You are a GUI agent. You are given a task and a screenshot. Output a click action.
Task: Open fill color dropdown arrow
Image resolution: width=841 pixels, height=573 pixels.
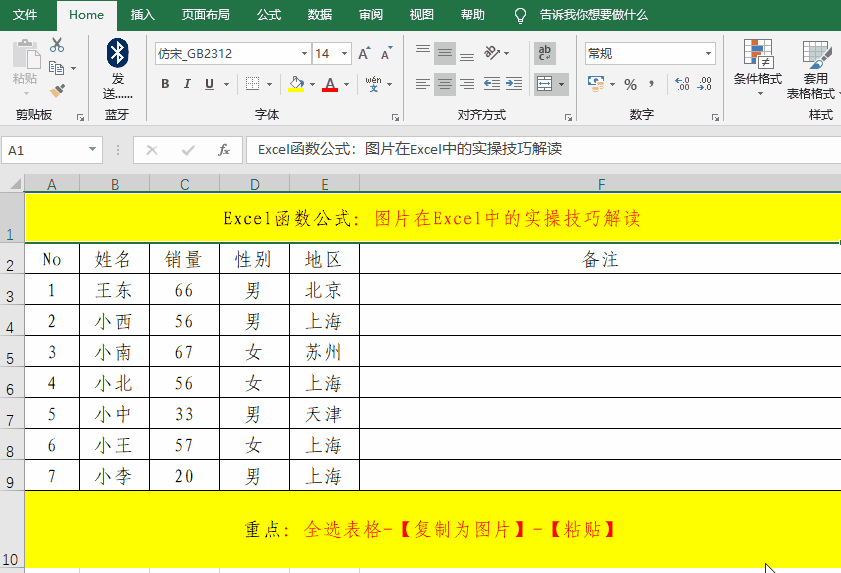312,84
